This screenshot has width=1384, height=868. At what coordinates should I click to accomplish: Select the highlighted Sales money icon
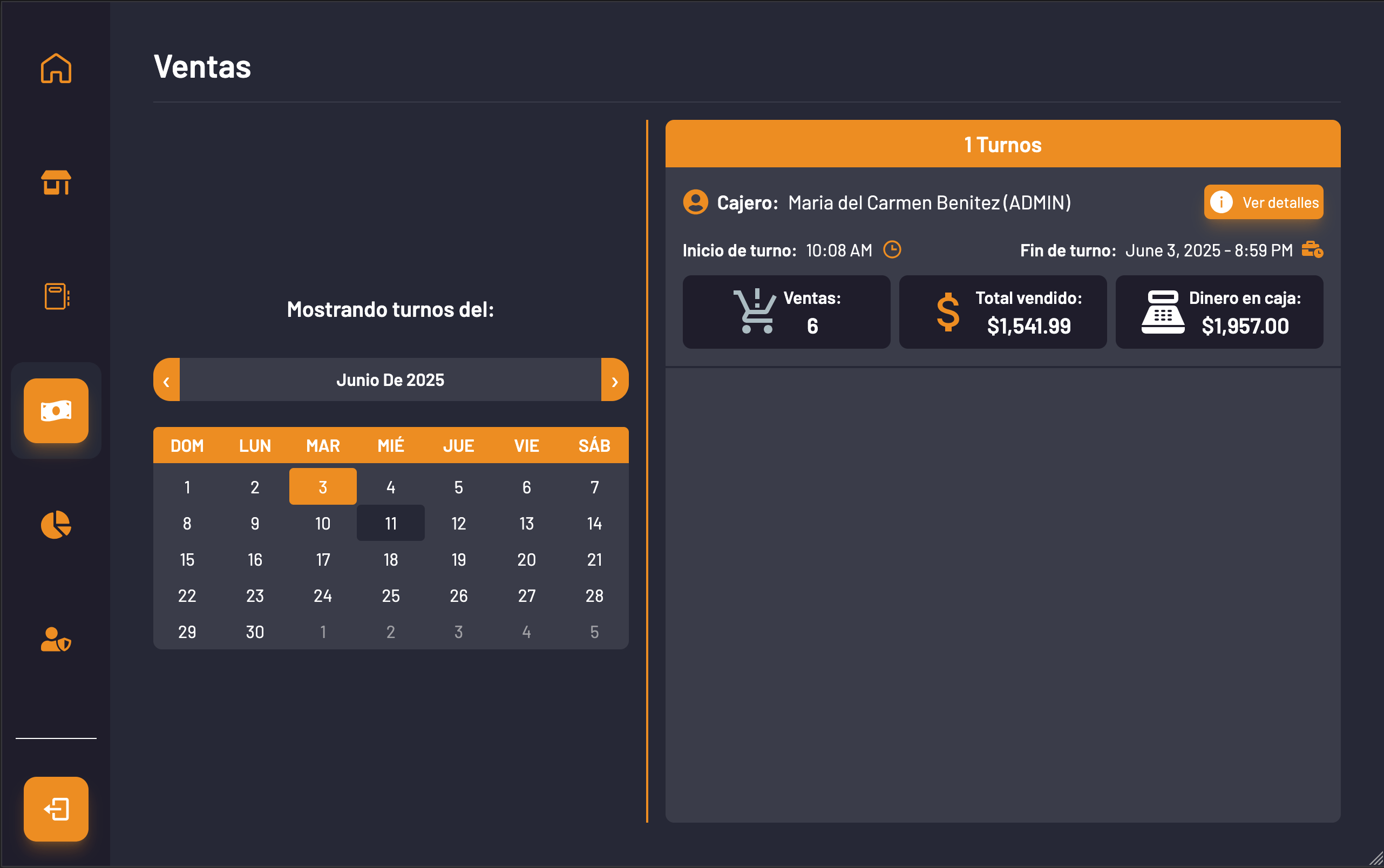[x=56, y=411]
